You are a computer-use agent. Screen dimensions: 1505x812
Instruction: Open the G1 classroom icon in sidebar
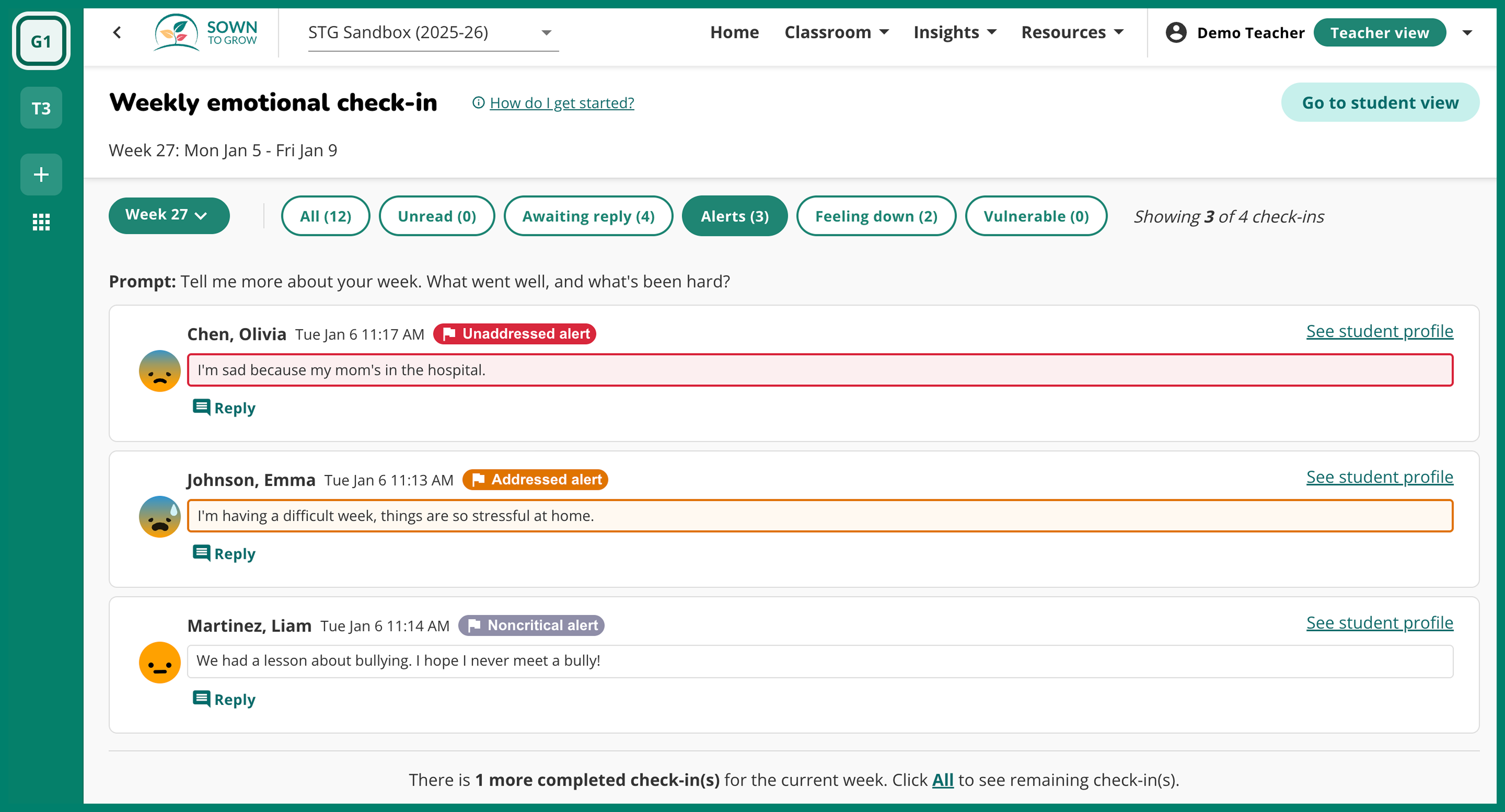41,41
